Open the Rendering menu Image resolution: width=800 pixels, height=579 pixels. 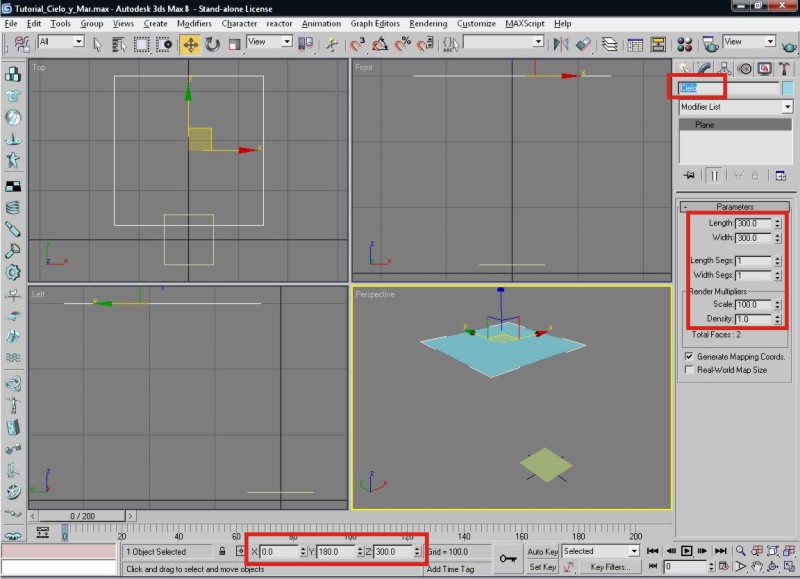pyautogui.click(x=428, y=23)
